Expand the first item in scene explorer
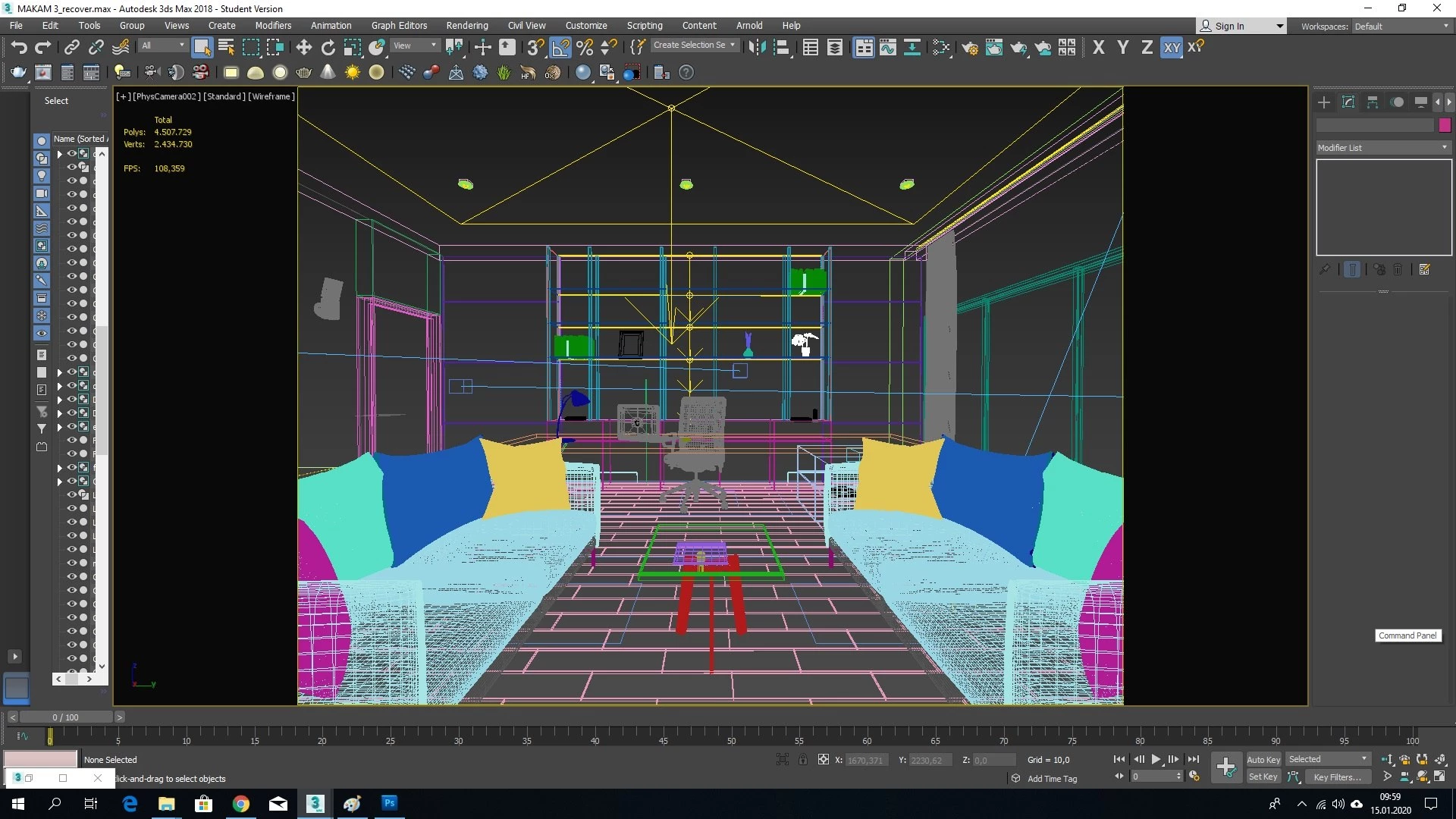The image size is (1456, 819). pos(59,154)
